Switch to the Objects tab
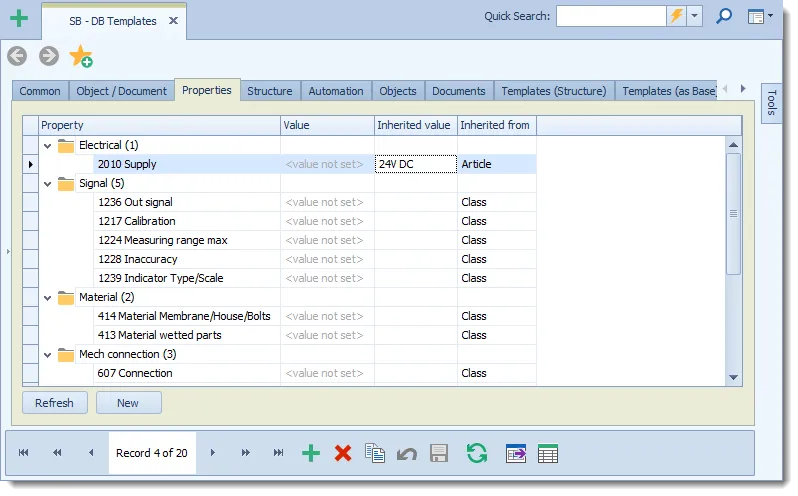 click(398, 91)
